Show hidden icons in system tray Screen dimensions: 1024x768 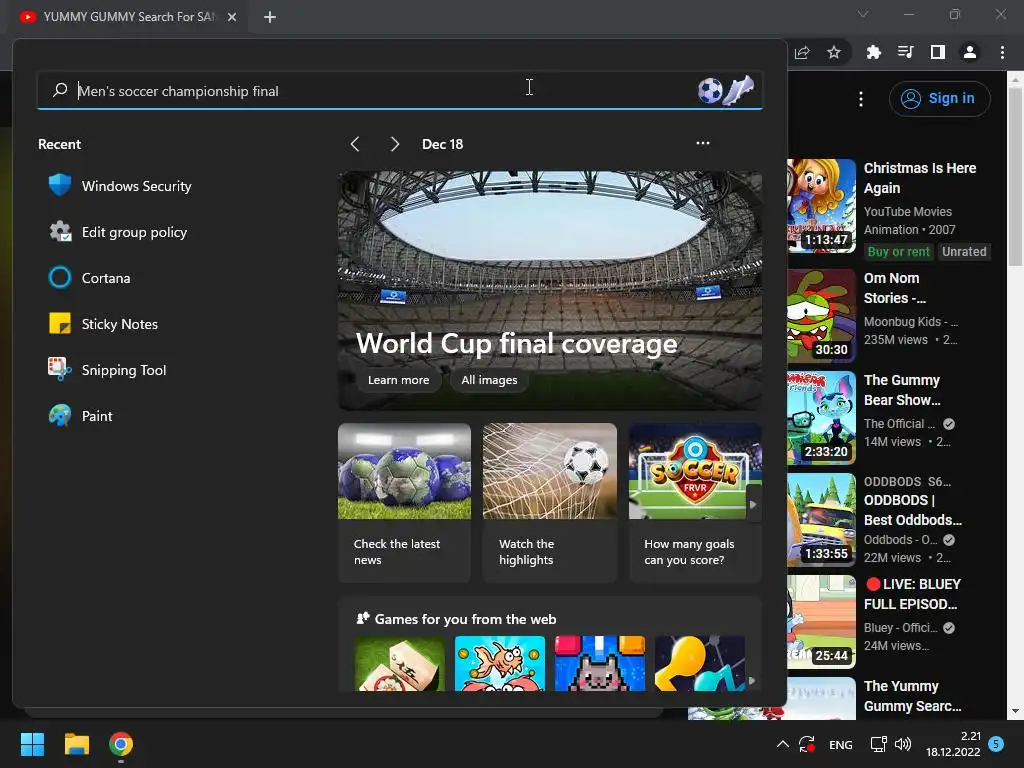(x=782, y=744)
